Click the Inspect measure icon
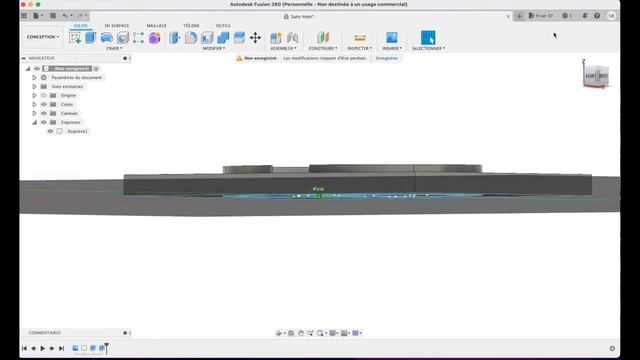The width and height of the screenshot is (640, 360). (360, 38)
